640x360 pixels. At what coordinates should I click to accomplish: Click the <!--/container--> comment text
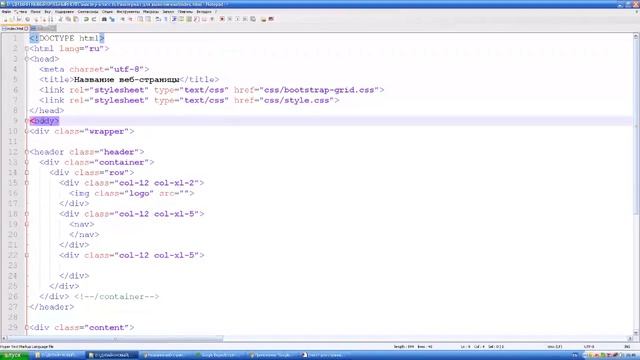tap(116, 297)
